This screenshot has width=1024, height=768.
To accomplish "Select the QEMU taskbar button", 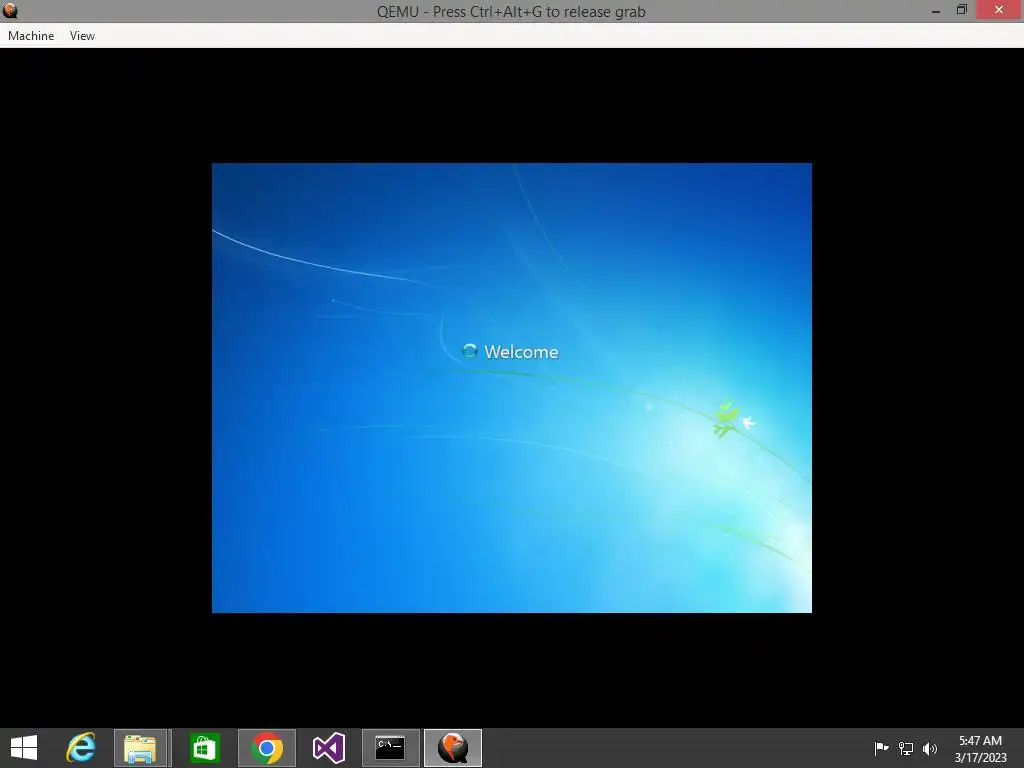I will (453, 748).
